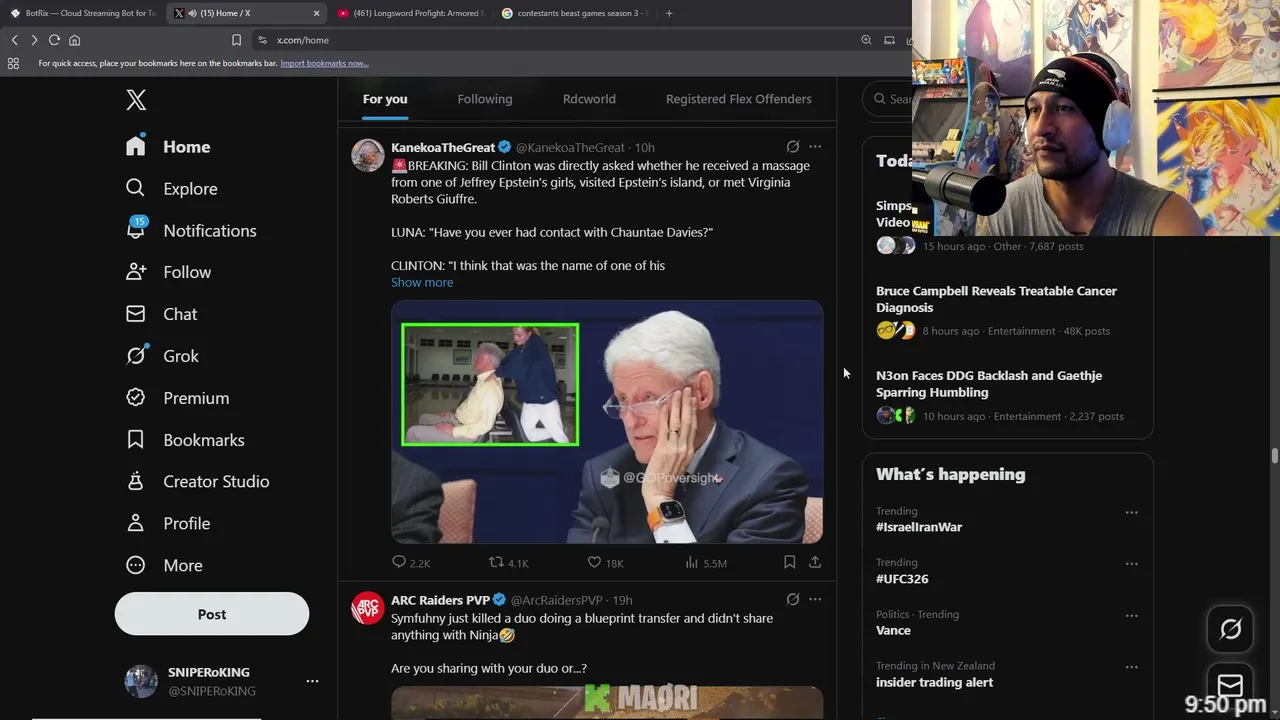Open more options on KanekoaTheGreat post
Image resolution: width=1280 pixels, height=720 pixels.
tap(815, 147)
